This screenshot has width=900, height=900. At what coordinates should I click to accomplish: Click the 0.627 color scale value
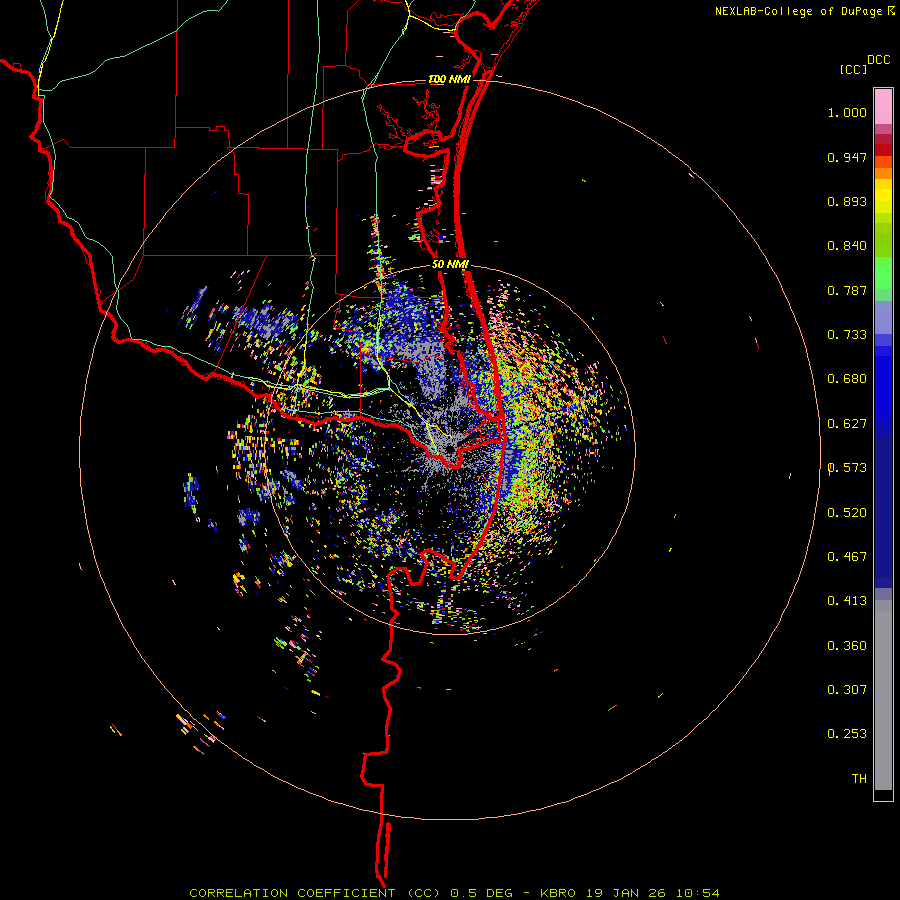(847, 424)
